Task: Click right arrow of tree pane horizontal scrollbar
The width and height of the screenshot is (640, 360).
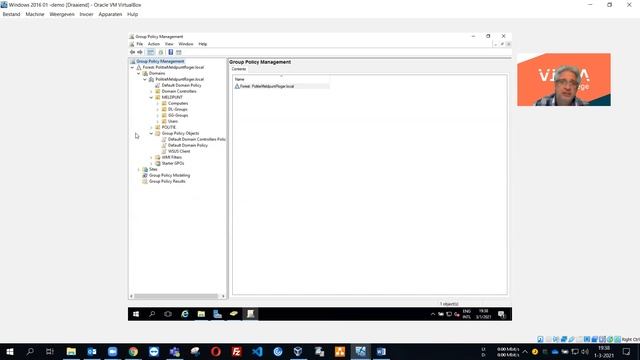Action: tap(223, 296)
